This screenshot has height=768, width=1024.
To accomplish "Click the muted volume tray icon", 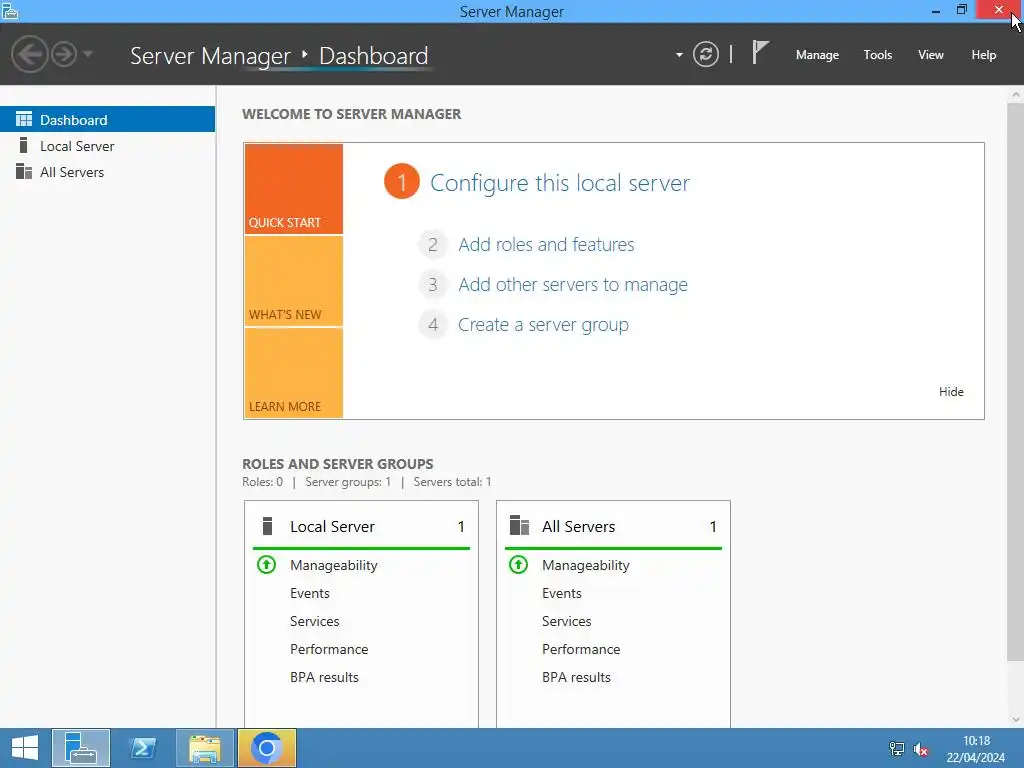I will pyautogui.click(x=921, y=749).
